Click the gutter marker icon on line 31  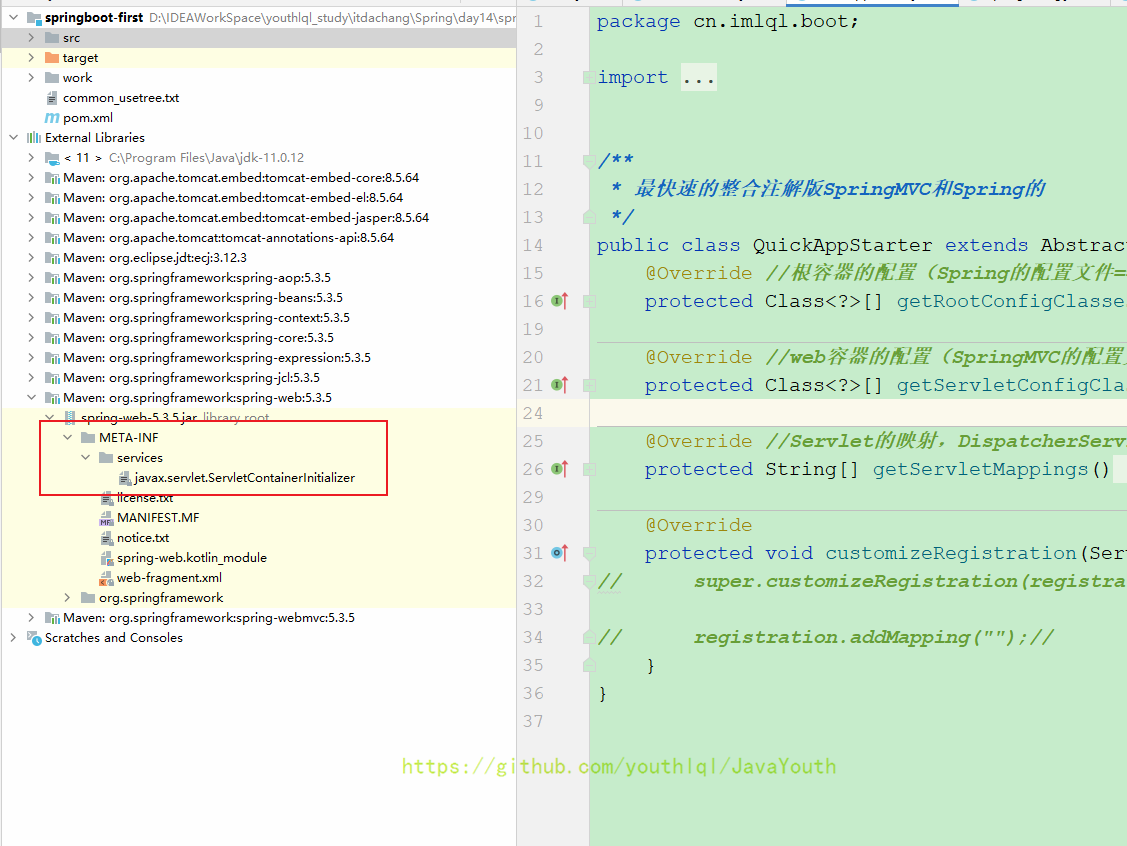(x=559, y=553)
